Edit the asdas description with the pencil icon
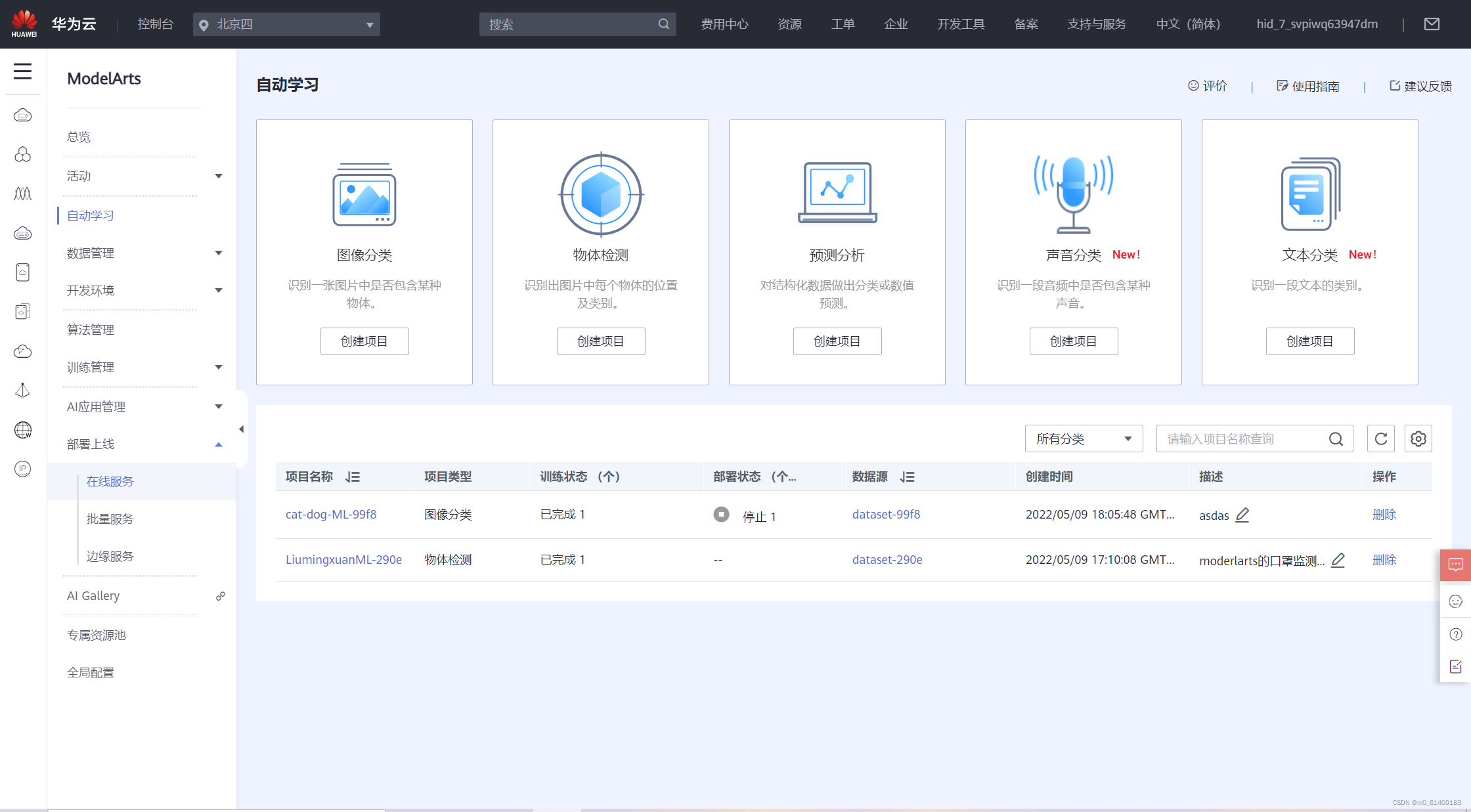 [1242, 516]
